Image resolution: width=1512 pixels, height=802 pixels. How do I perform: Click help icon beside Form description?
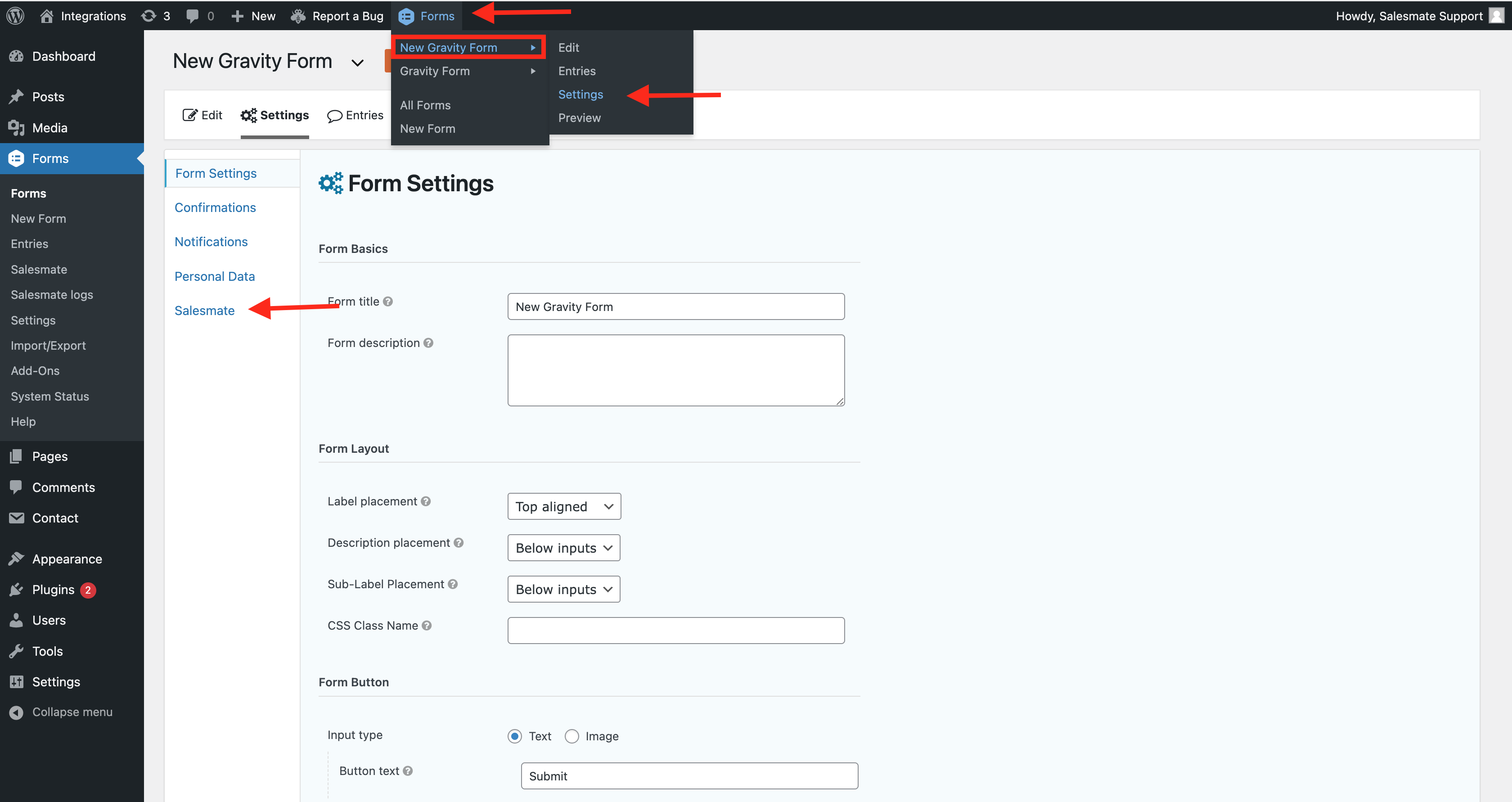(428, 343)
